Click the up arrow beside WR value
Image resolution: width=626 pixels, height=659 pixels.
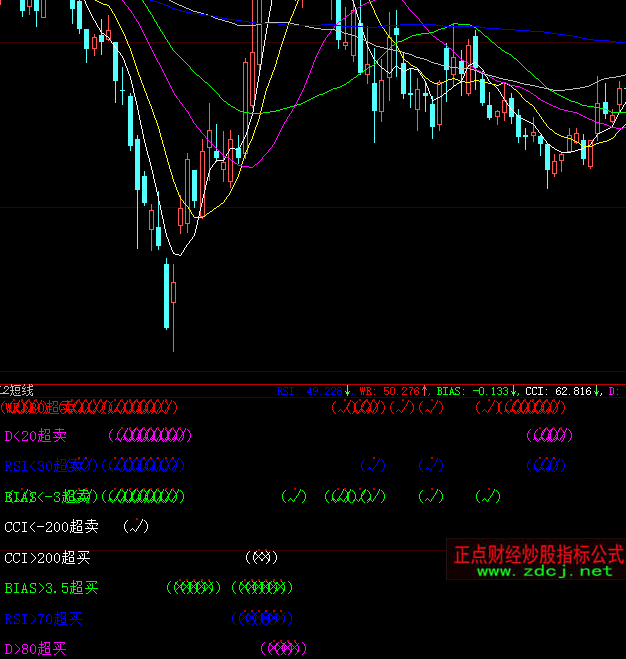coord(425,391)
